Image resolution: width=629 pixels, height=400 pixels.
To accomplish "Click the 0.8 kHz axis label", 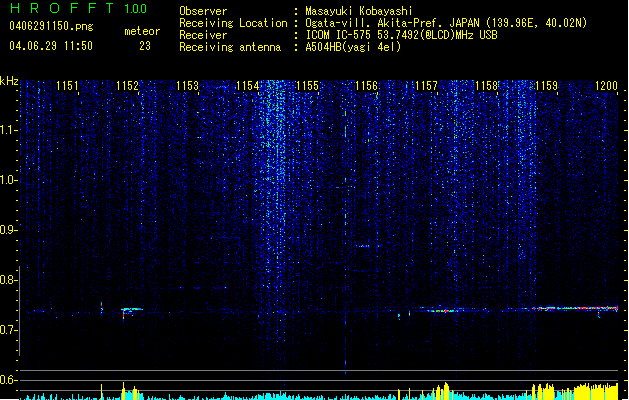I will tap(9, 280).
